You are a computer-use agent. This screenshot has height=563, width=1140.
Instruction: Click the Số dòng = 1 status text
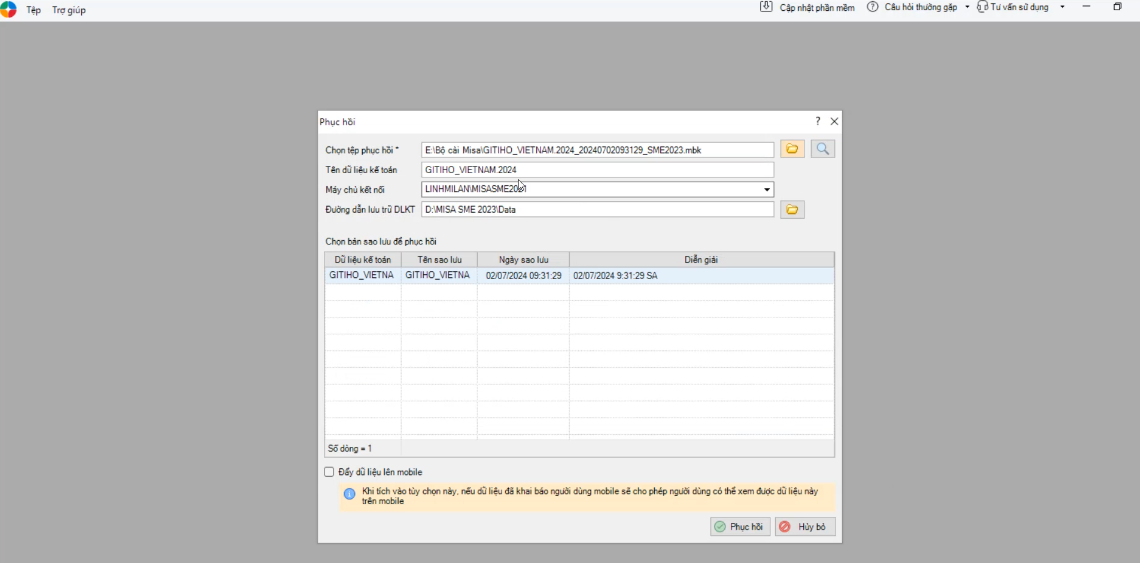tap(350, 449)
